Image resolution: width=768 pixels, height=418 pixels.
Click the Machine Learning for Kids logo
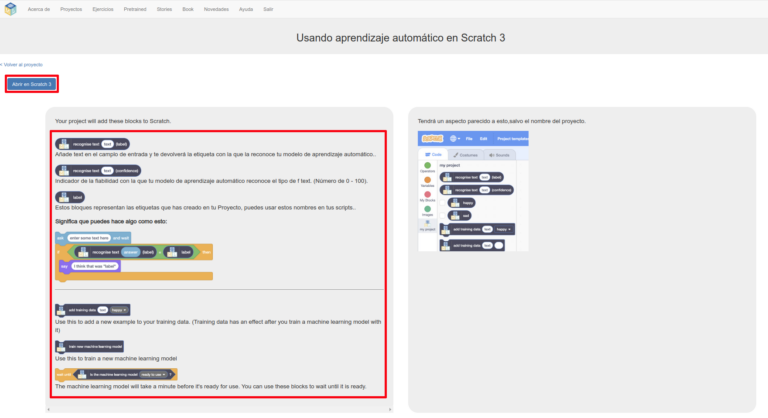coord(10,9)
